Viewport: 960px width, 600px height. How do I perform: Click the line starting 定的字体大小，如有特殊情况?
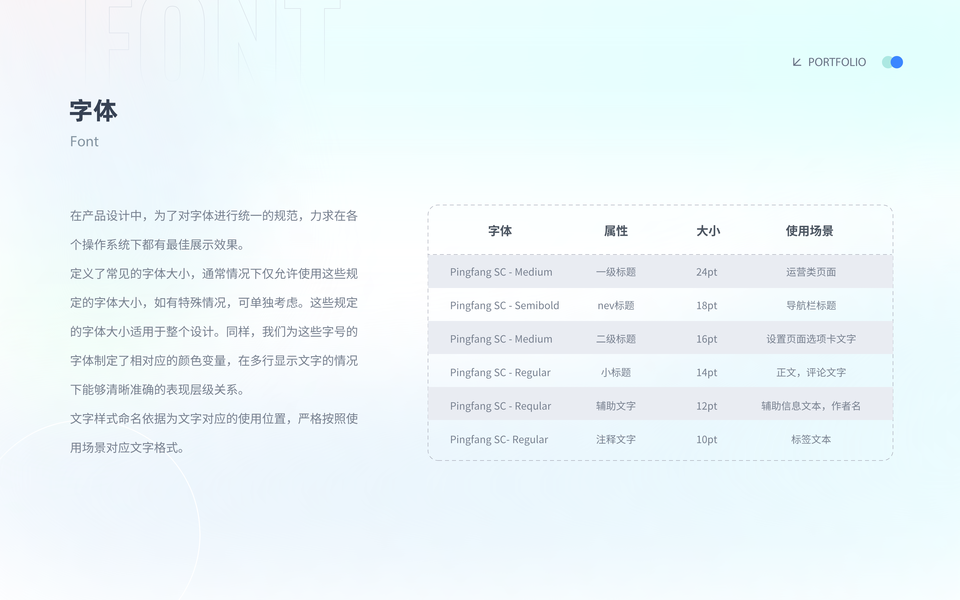tap(214, 302)
